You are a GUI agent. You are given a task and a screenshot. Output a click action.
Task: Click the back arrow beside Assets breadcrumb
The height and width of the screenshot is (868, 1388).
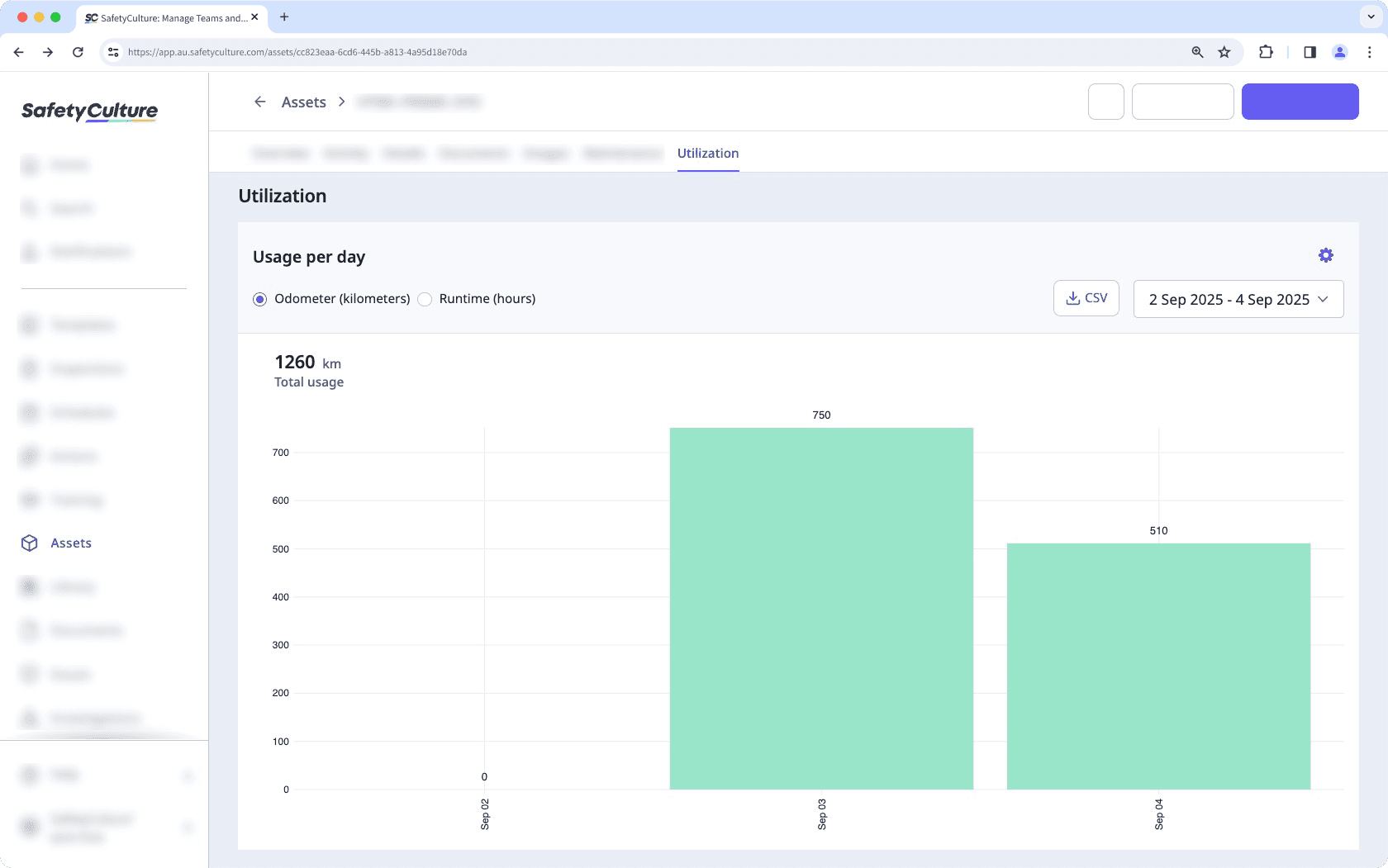[260, 102]
